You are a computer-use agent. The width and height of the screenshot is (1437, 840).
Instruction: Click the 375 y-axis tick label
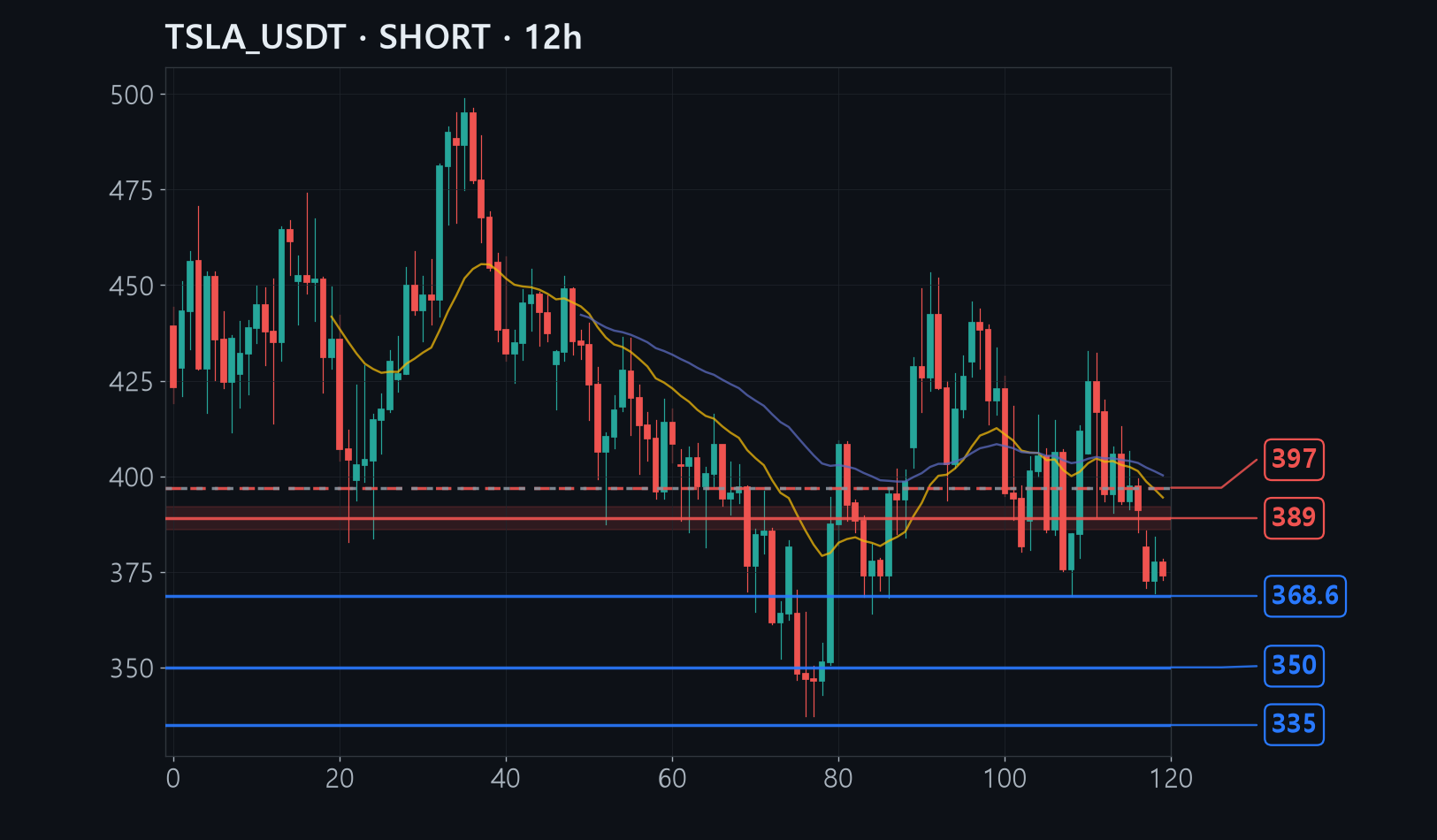132,573
